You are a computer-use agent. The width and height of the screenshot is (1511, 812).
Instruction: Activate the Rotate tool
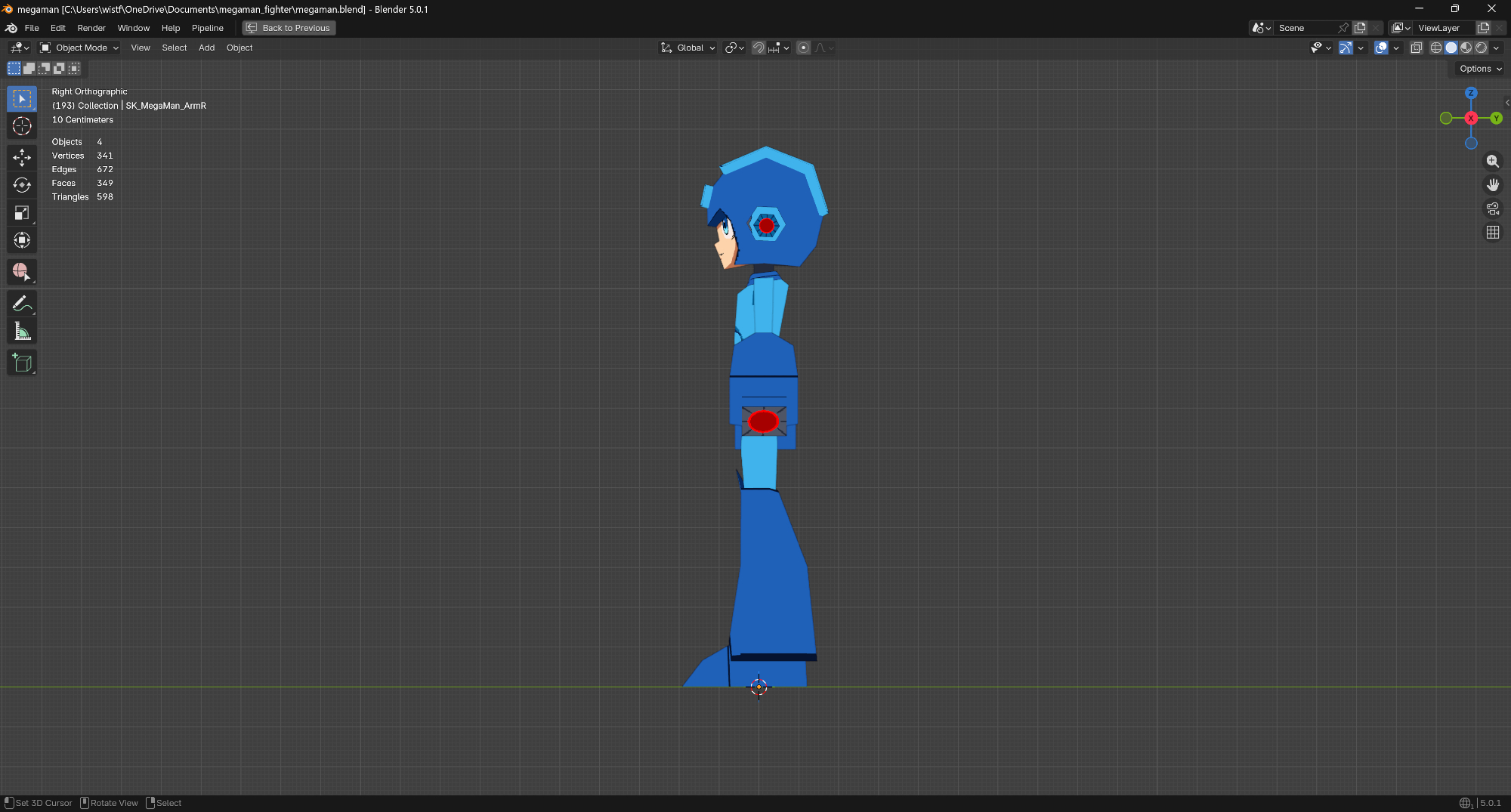(22, 185)
